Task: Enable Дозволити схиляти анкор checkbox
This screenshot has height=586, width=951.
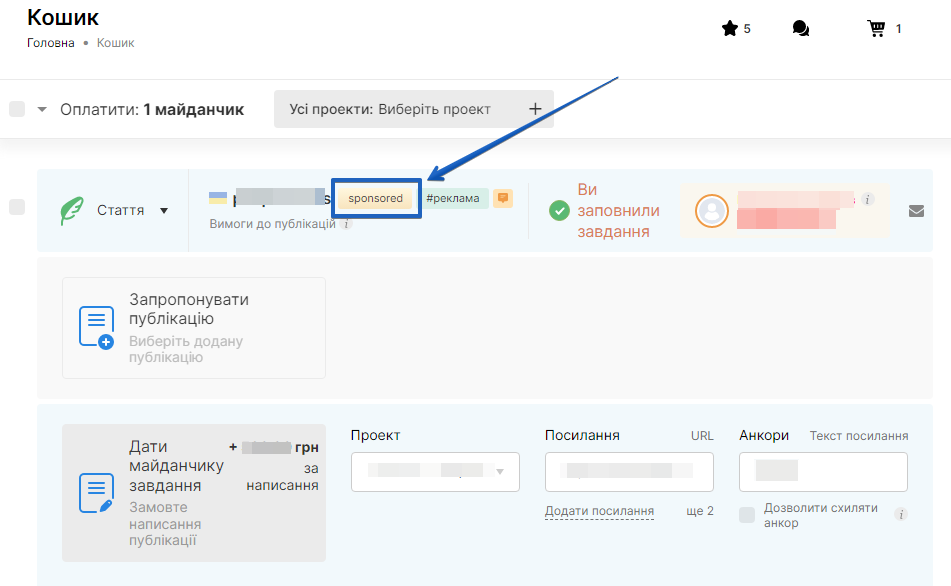Action: [747, 514]
